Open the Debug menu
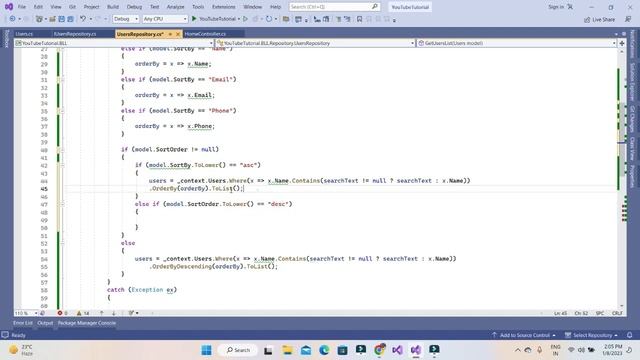Image resolution: width=640 pixels, height=360 pixels. pos(134,7)
